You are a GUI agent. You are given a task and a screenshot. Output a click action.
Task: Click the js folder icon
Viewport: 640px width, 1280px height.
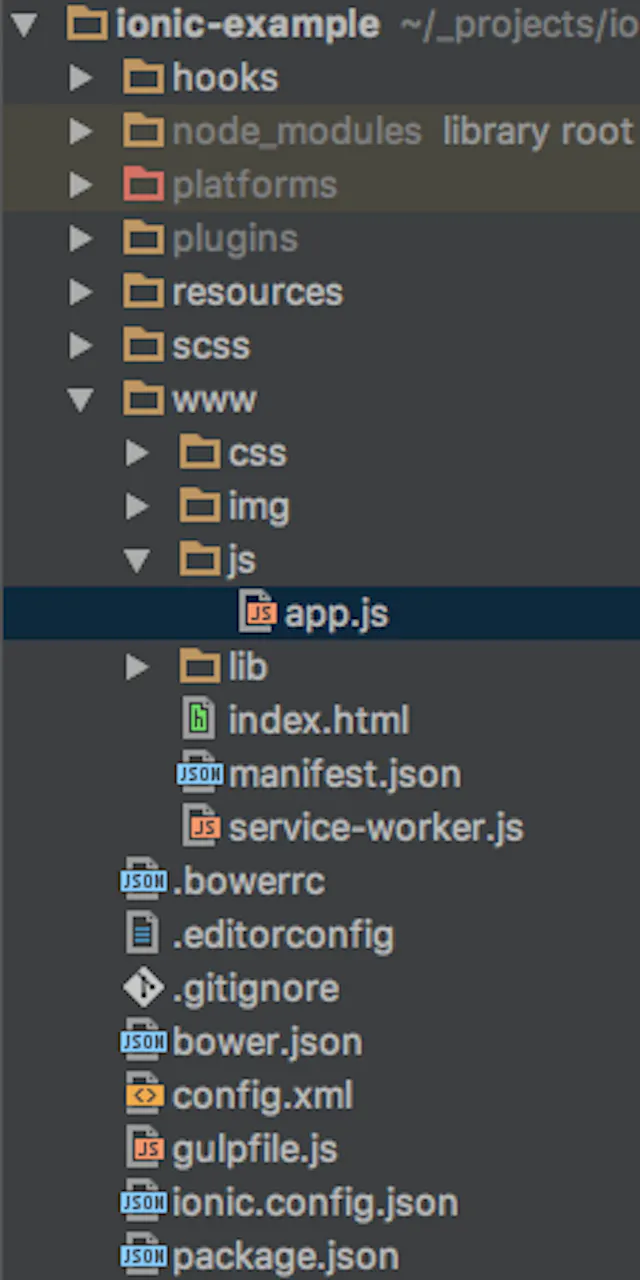(x=201, y=559)
